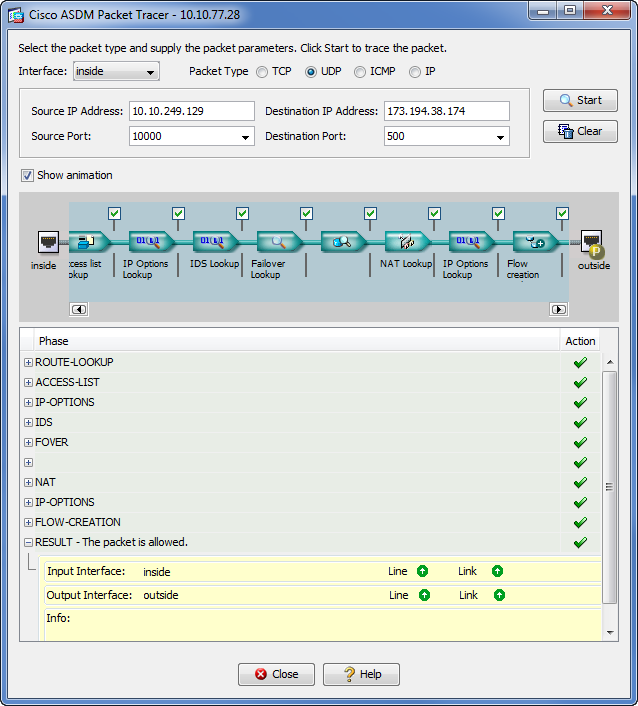The height and width of the screenshot is (706, 638).
Task: Expand the FLOW-CREATION phase
Action: pos(28,522)
